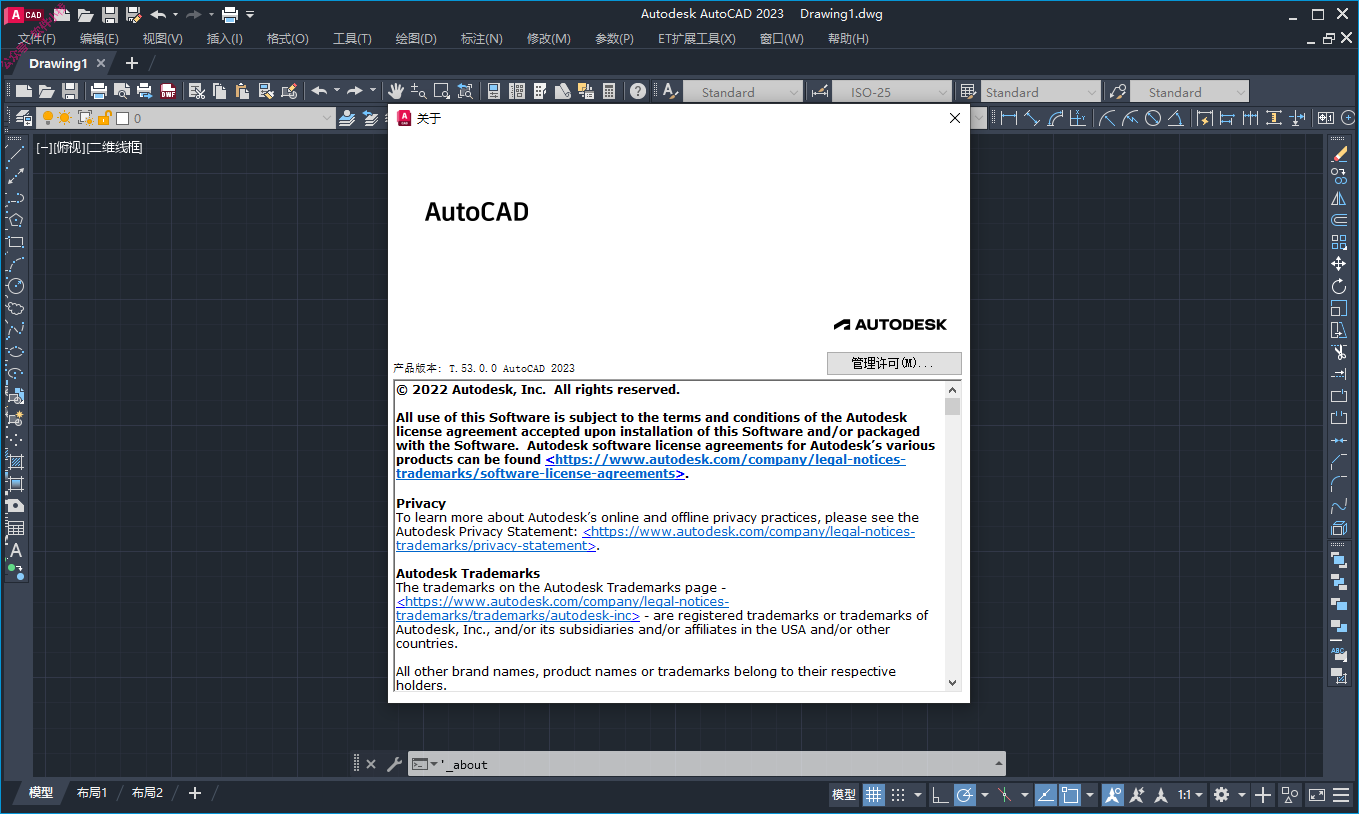Select the Multiline Text A tool

point(15,550)
